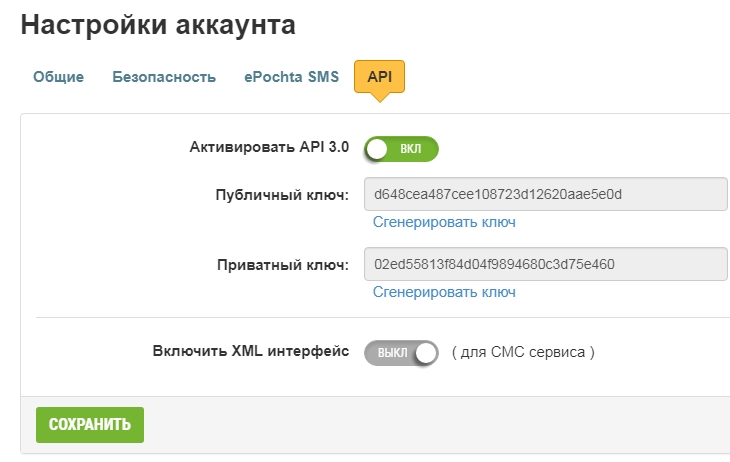Screen dimensions: 730x462
Task: Click the Приватный ключ label text
Action: 282,265
